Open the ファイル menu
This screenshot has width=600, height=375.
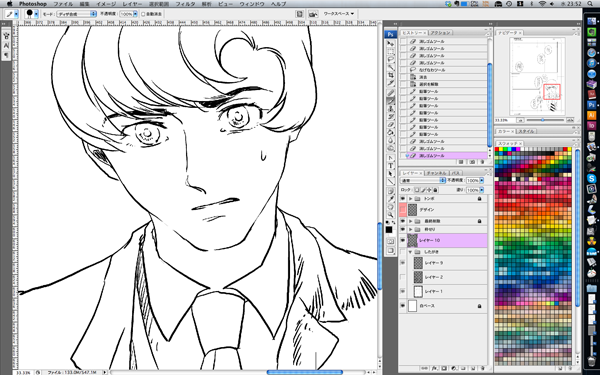pyautogui.click(x=63, y=4)
